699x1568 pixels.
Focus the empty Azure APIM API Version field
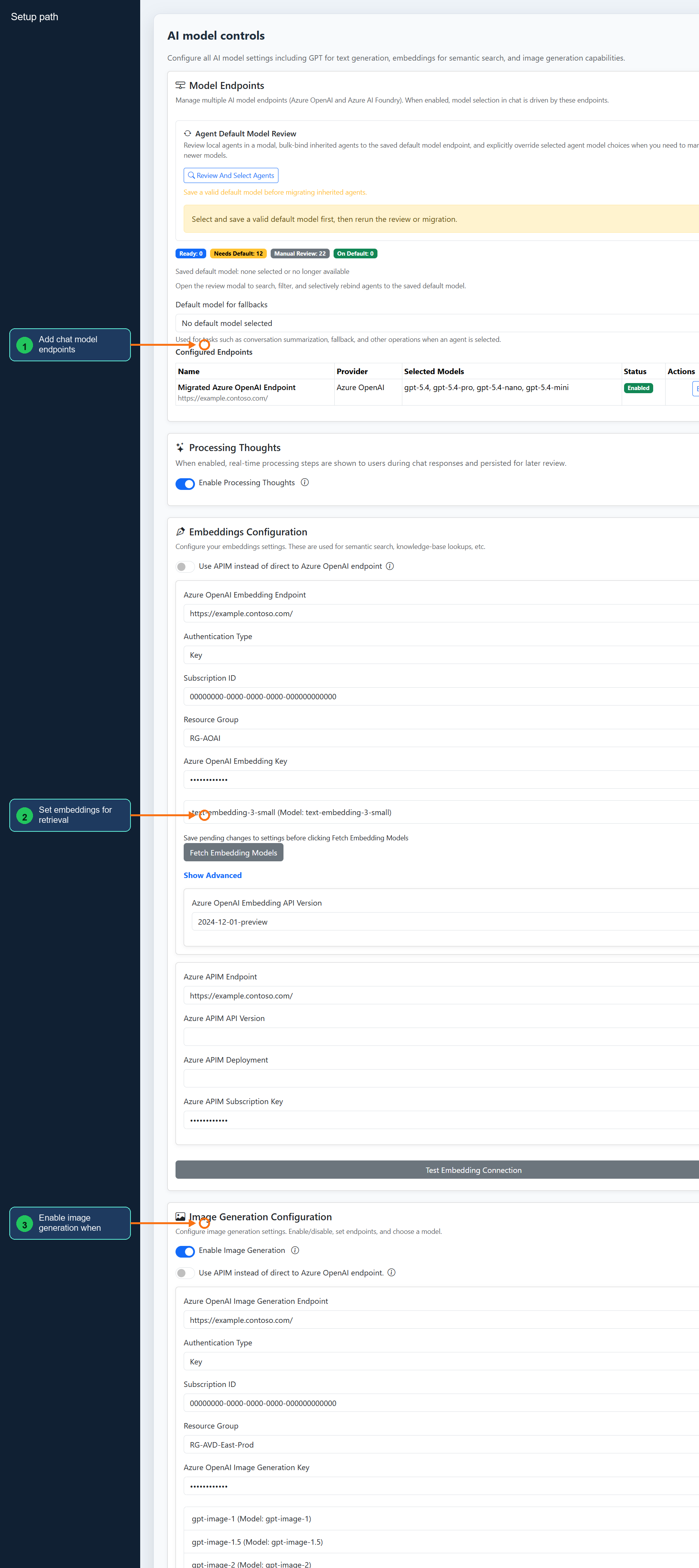[441, 1037]
